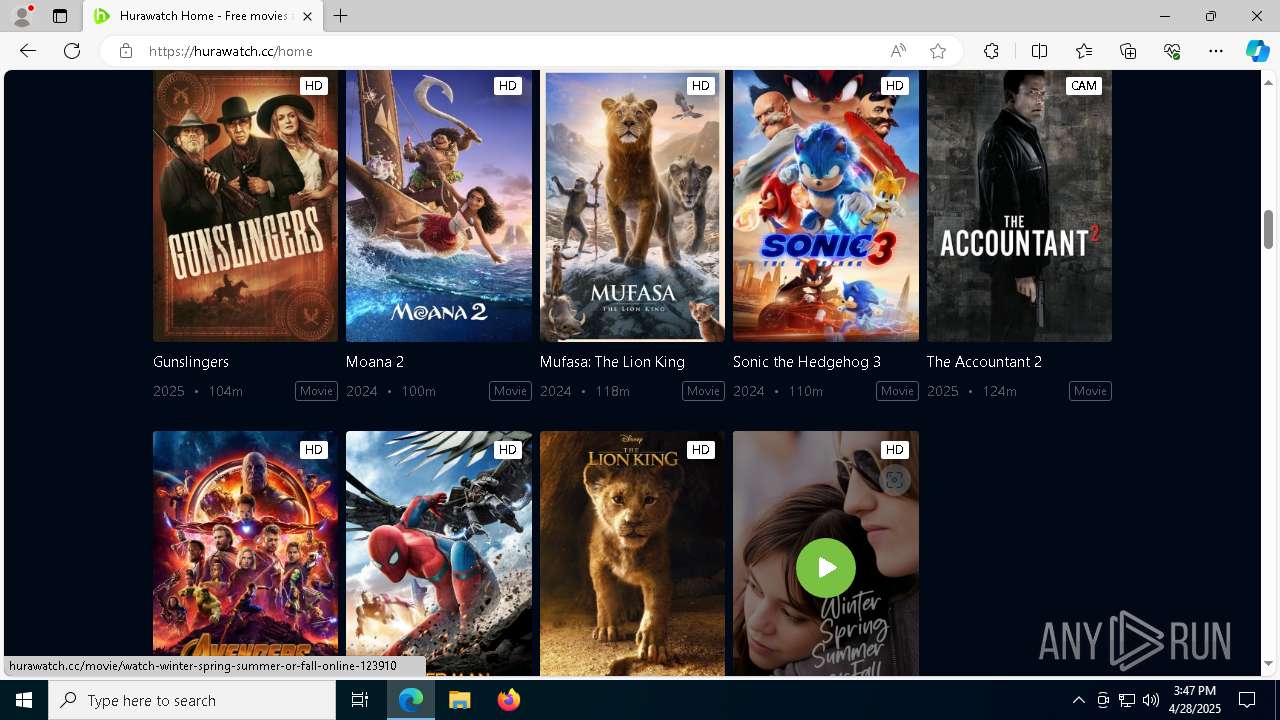The width and height of the screenshot is (1280, 720).
Task: Open the Notifications center icon
Action: [1247, 700]
